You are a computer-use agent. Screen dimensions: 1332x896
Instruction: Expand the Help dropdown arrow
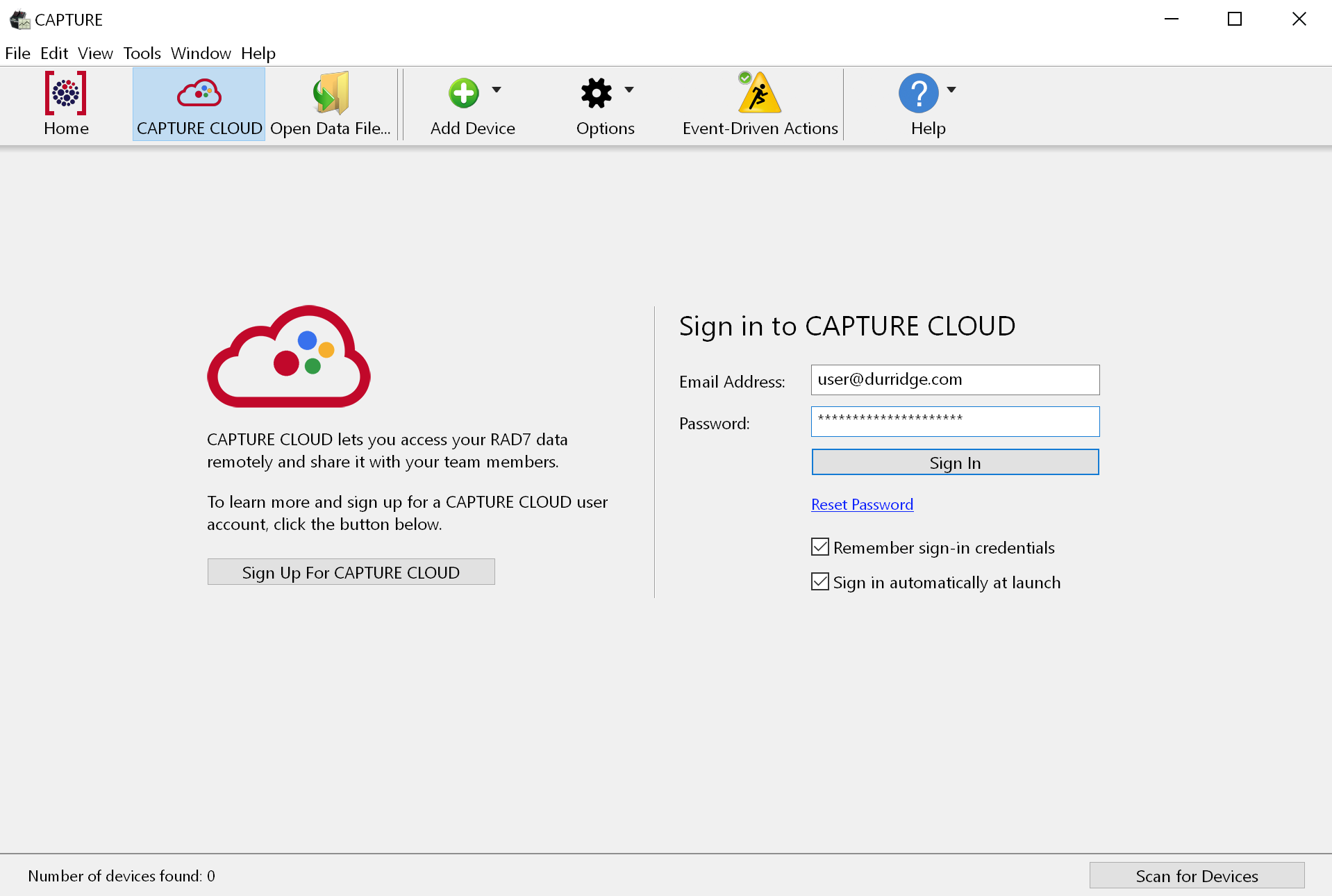951,90
